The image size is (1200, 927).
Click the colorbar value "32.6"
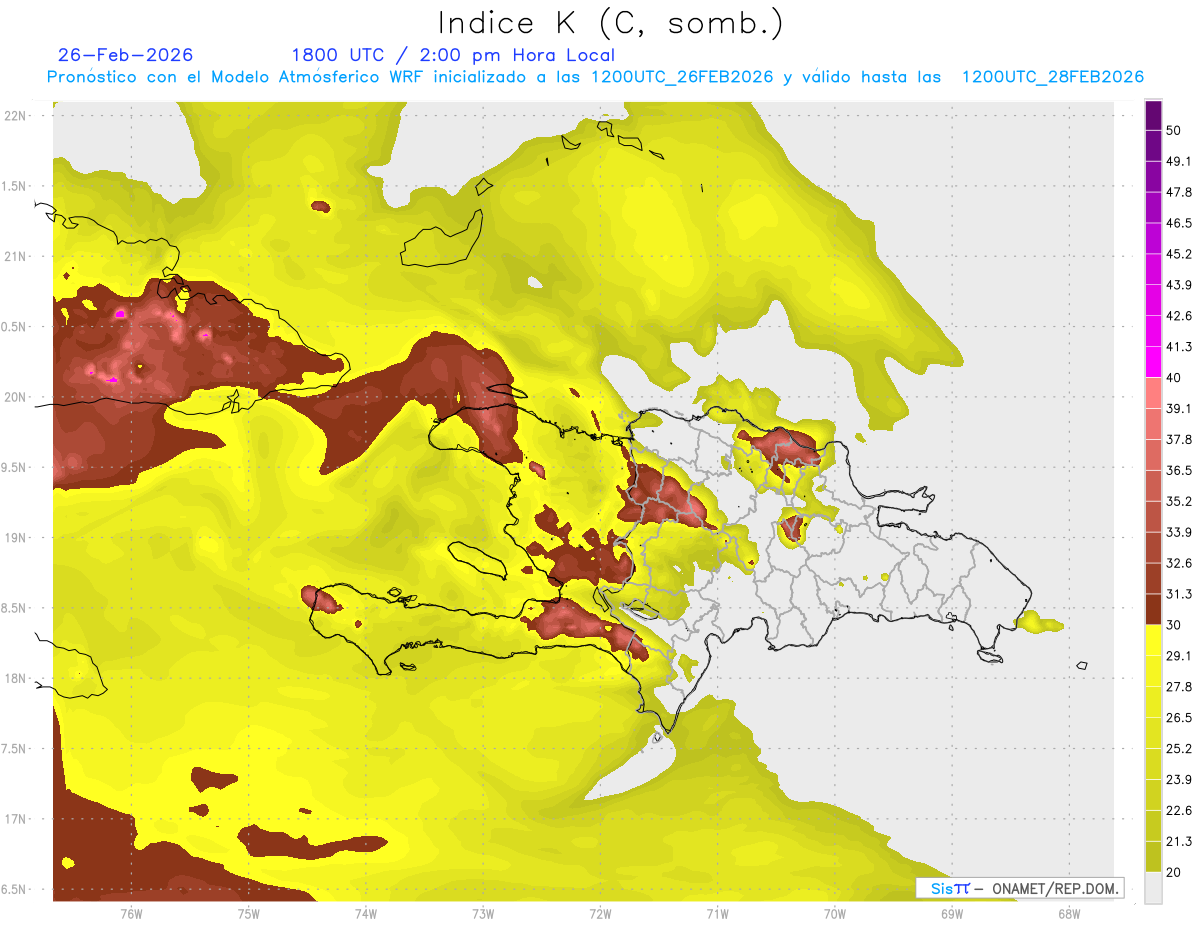pos(1179,563)
